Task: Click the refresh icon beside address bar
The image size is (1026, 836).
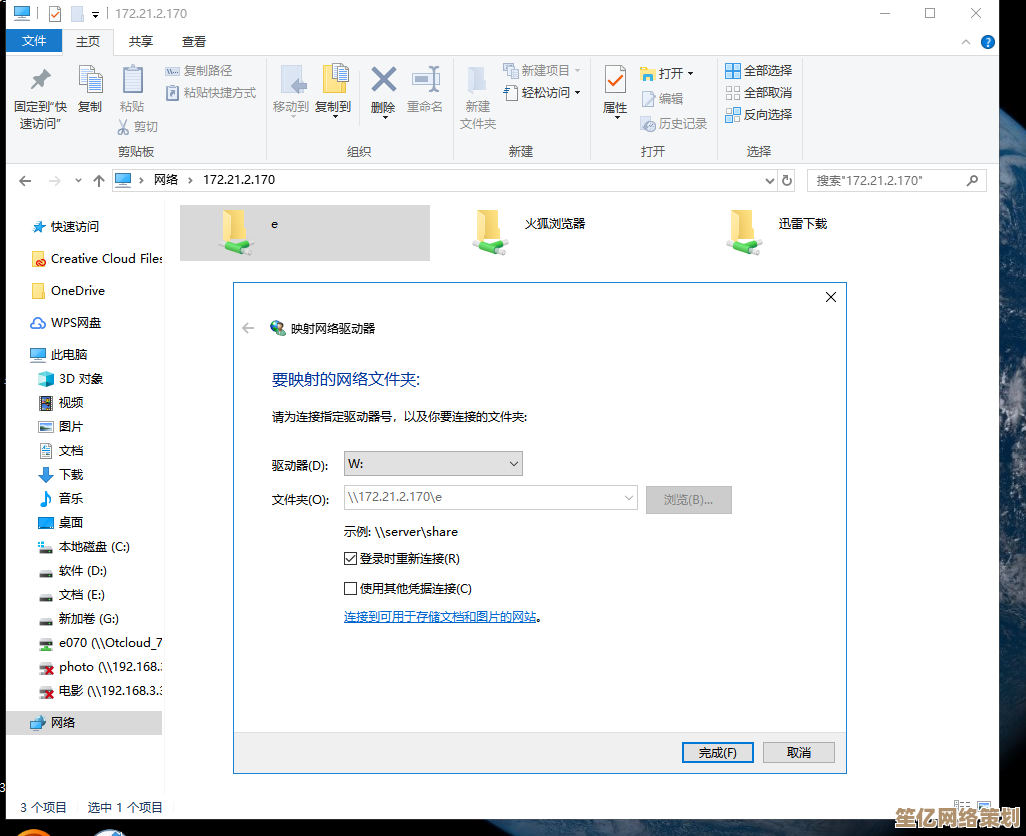Action: point(787,181)
